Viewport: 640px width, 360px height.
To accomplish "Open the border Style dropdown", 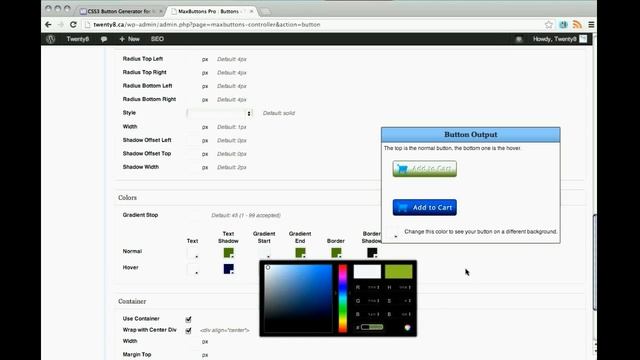I will (x=219, y=113).
